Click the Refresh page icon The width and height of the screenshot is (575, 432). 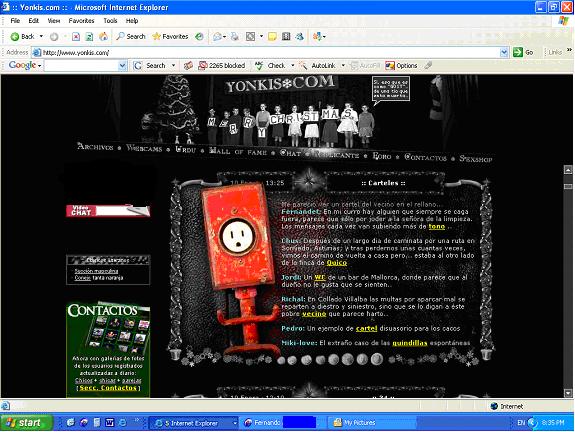click(89, 37)
